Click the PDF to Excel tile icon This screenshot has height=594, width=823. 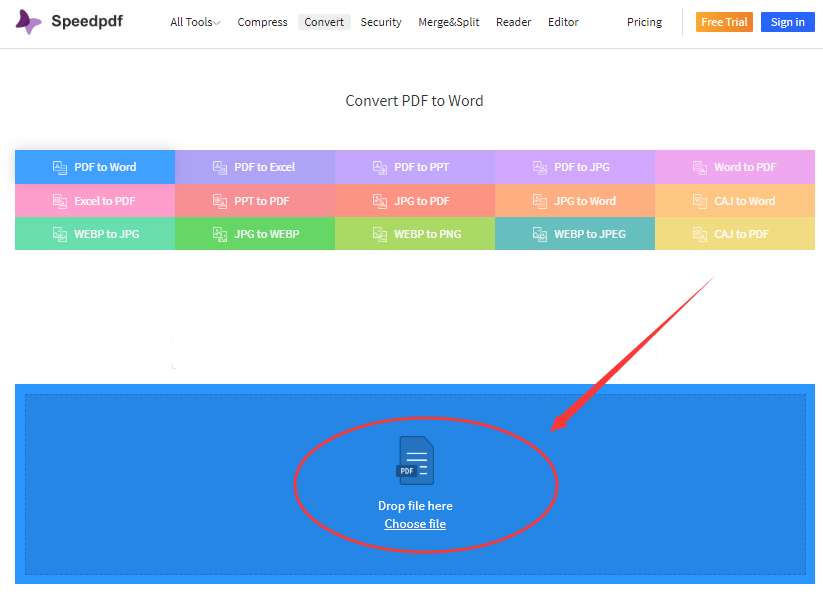tap(220, 167)
